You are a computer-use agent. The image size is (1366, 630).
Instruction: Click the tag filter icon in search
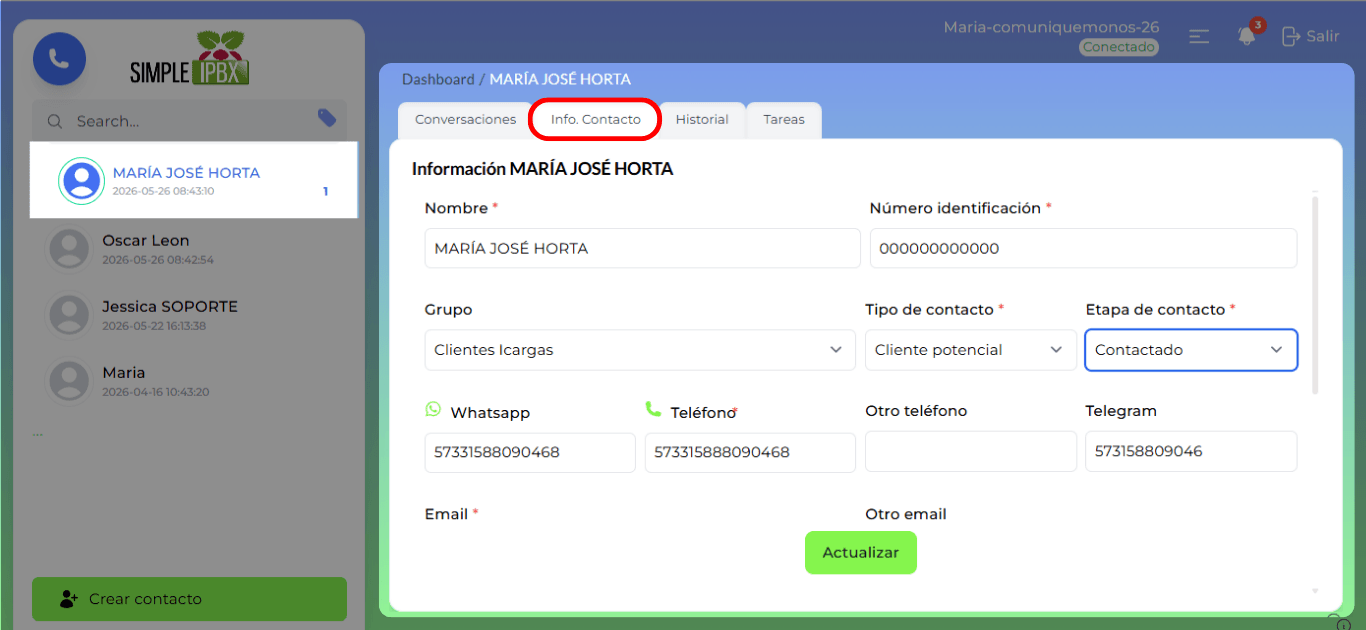tap(327, 118)
